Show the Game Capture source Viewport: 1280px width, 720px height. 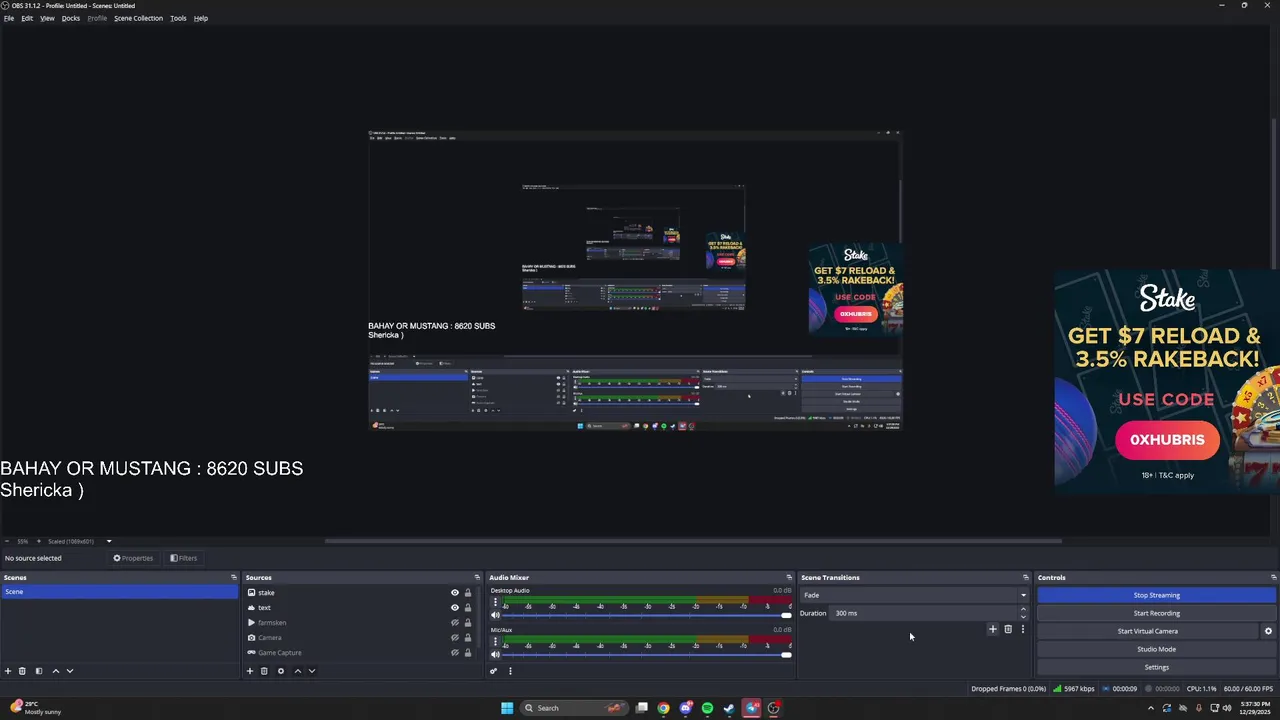click(454, 653)
